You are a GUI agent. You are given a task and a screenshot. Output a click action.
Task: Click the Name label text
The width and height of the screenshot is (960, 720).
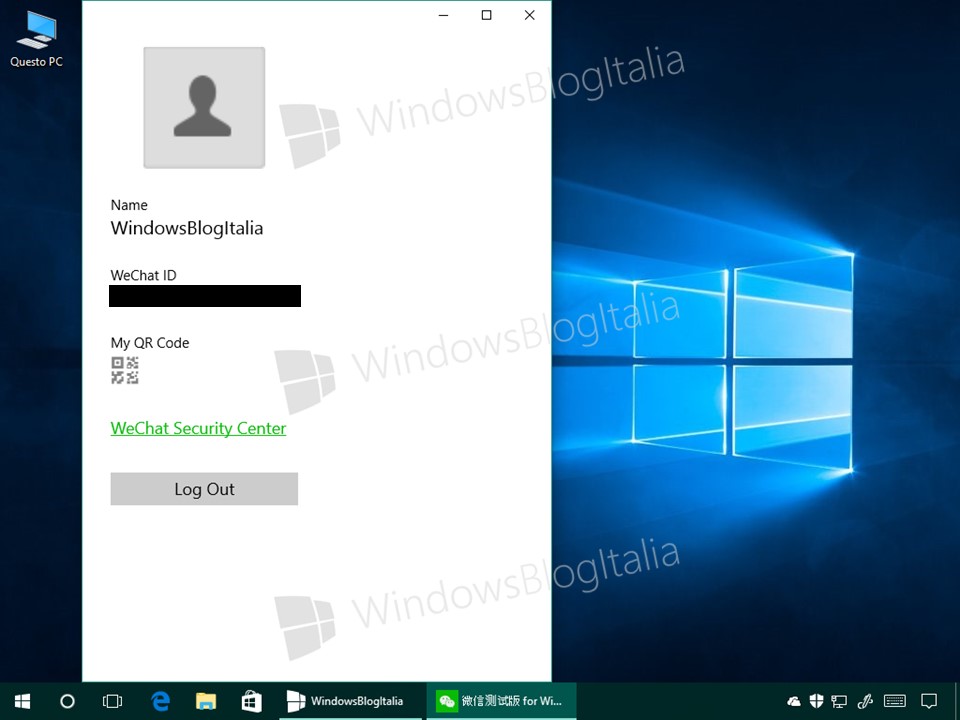(x=129, y=205)
